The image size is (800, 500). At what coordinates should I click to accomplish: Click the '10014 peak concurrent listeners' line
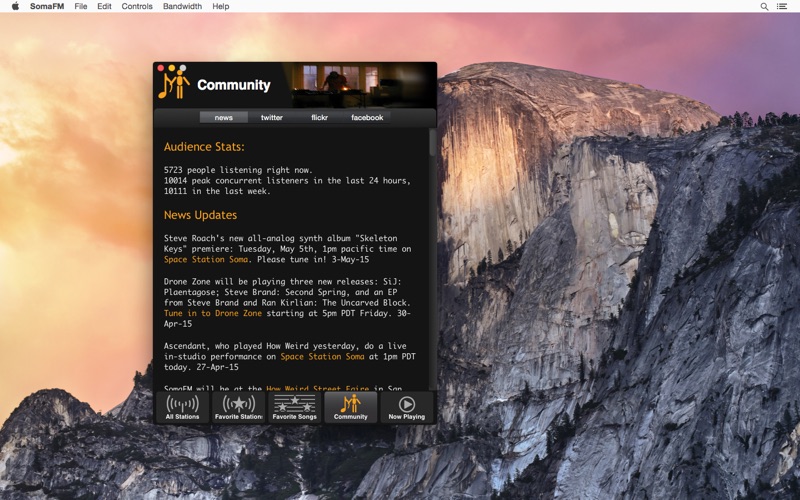click(x=287, y=181)
